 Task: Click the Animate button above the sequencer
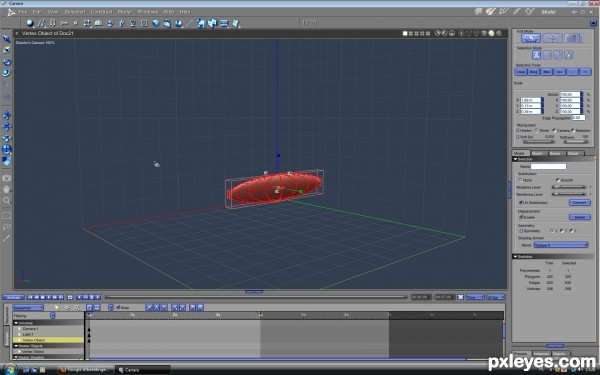[x=14, y=297]
